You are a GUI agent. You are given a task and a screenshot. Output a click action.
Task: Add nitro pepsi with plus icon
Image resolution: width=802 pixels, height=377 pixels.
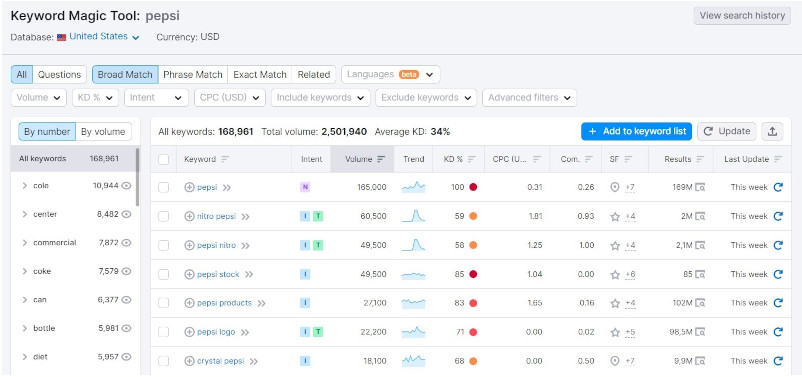189,216
